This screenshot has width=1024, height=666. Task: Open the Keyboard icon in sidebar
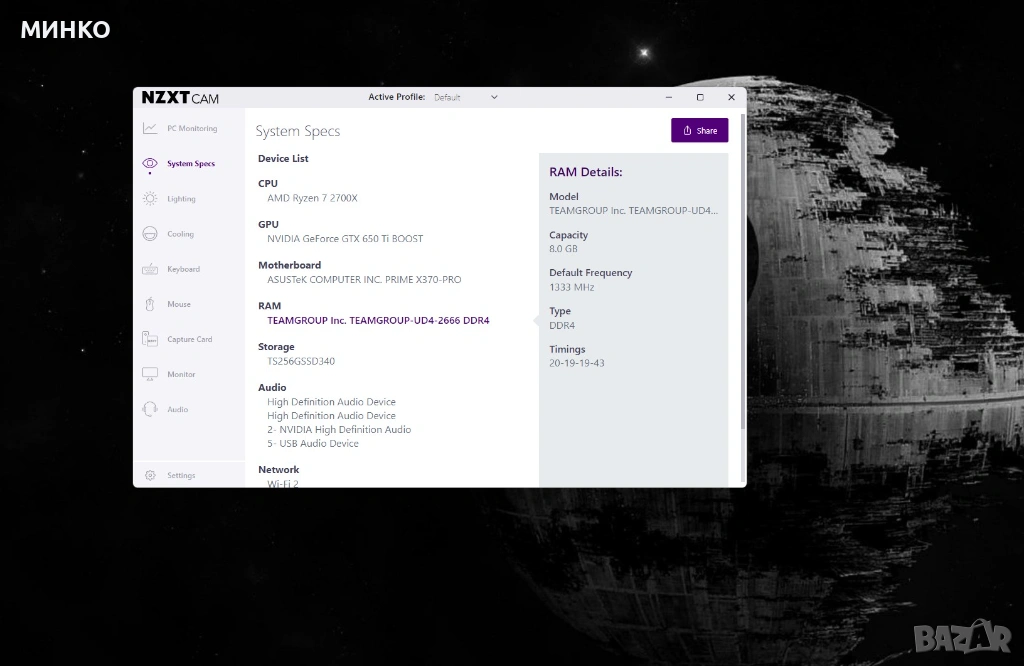[150, 269]
